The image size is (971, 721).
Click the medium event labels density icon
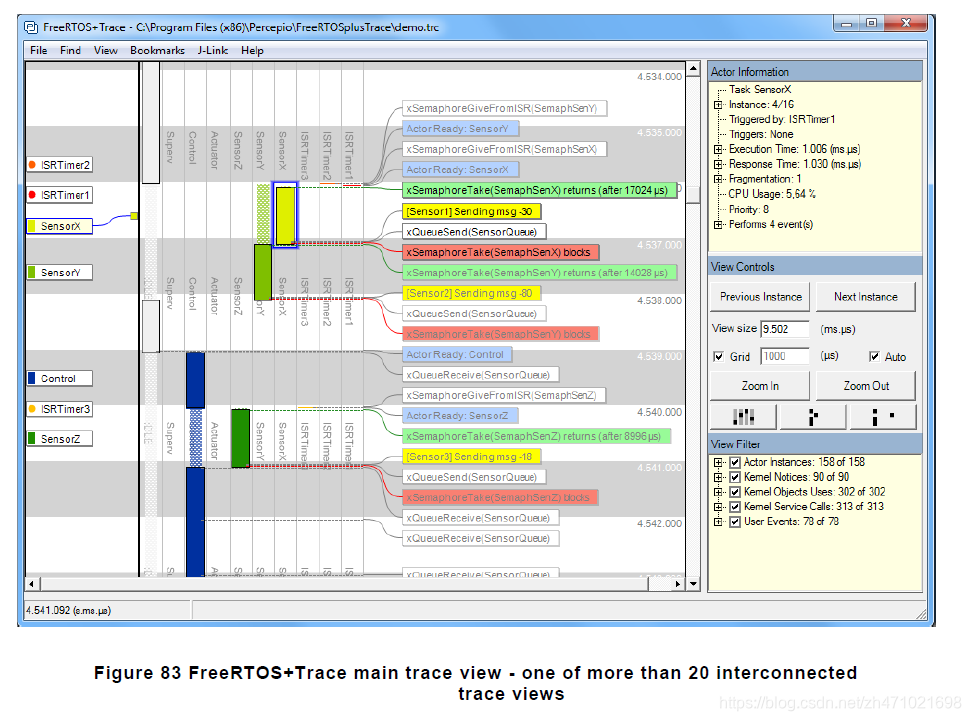[x=813, y=417]
